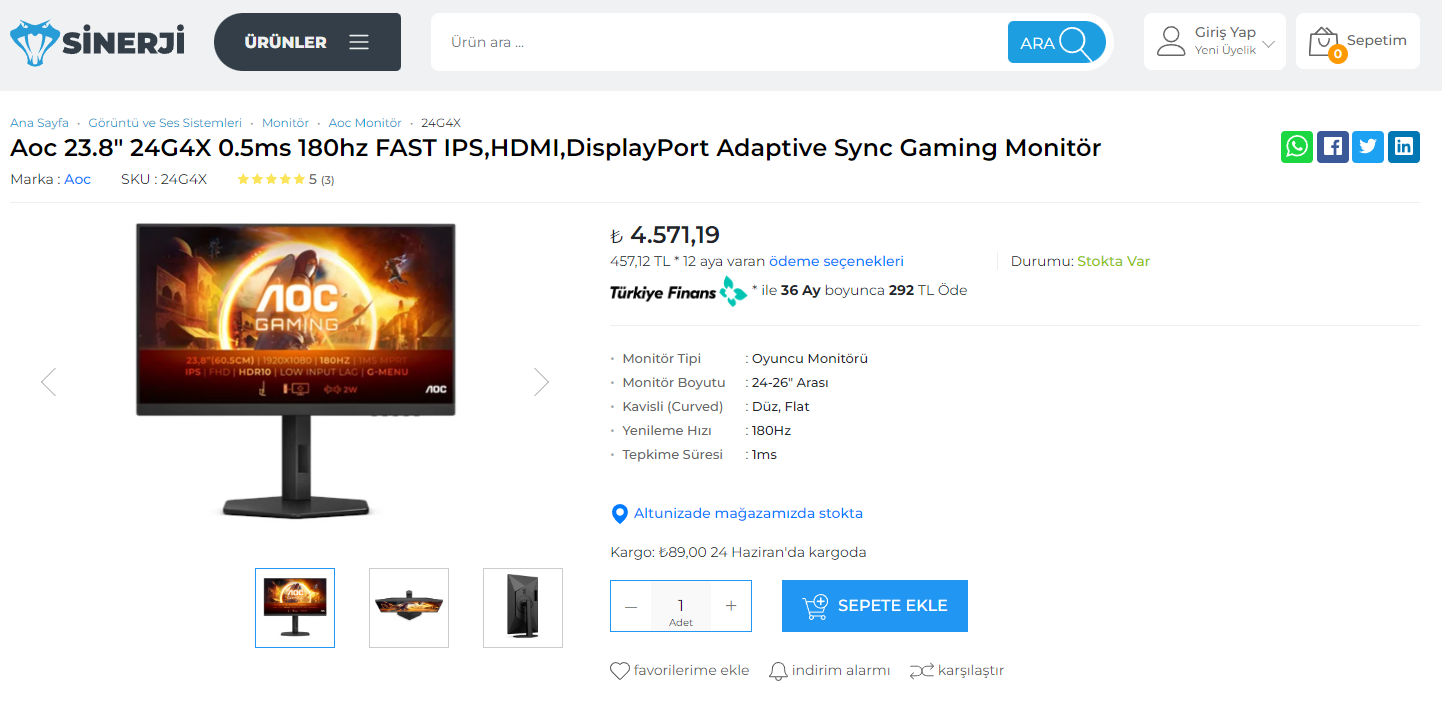1442x719 pixels.
Task: Select the rear-view monitor thumbnail
Action: point(522,608)
